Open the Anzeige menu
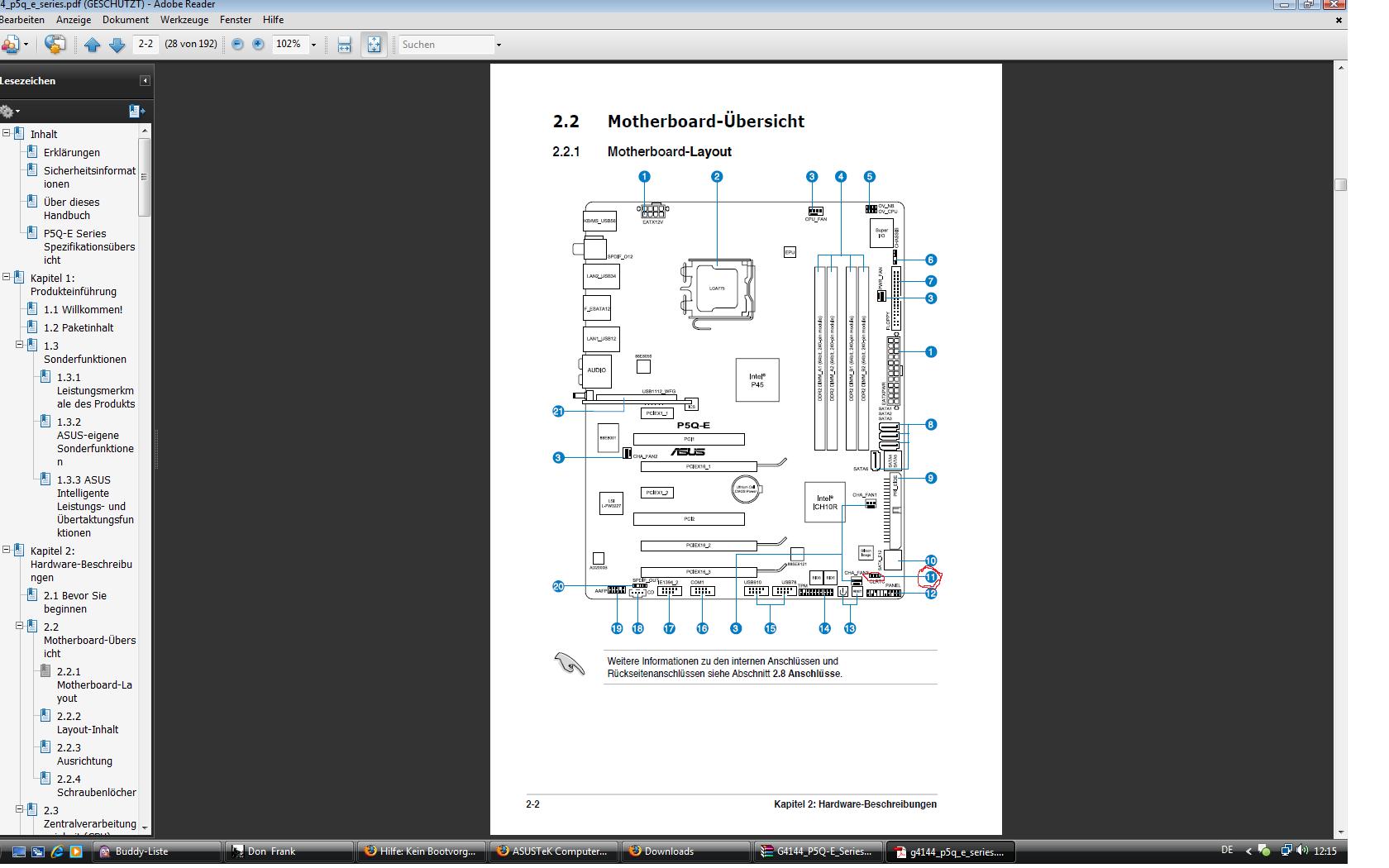Image resolution: width=1389 pixels, height=868 pixels. click(74, 19)
